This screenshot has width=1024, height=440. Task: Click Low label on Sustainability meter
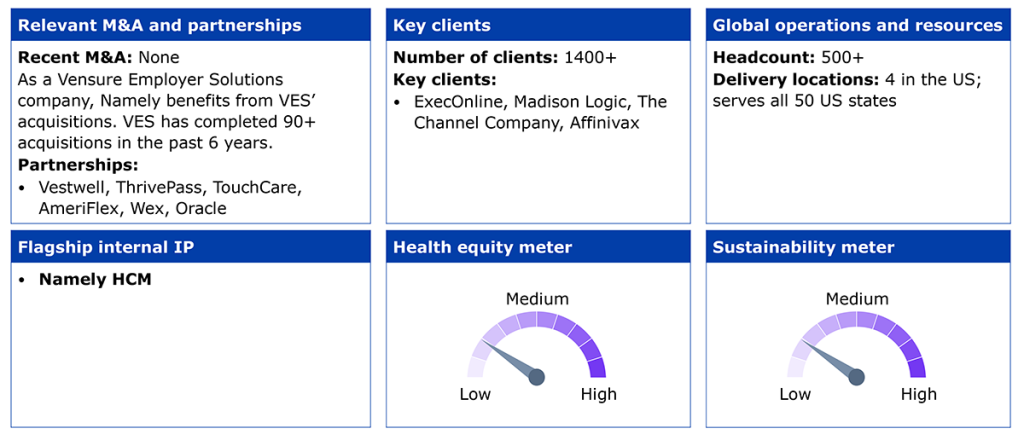pos(795,394)
